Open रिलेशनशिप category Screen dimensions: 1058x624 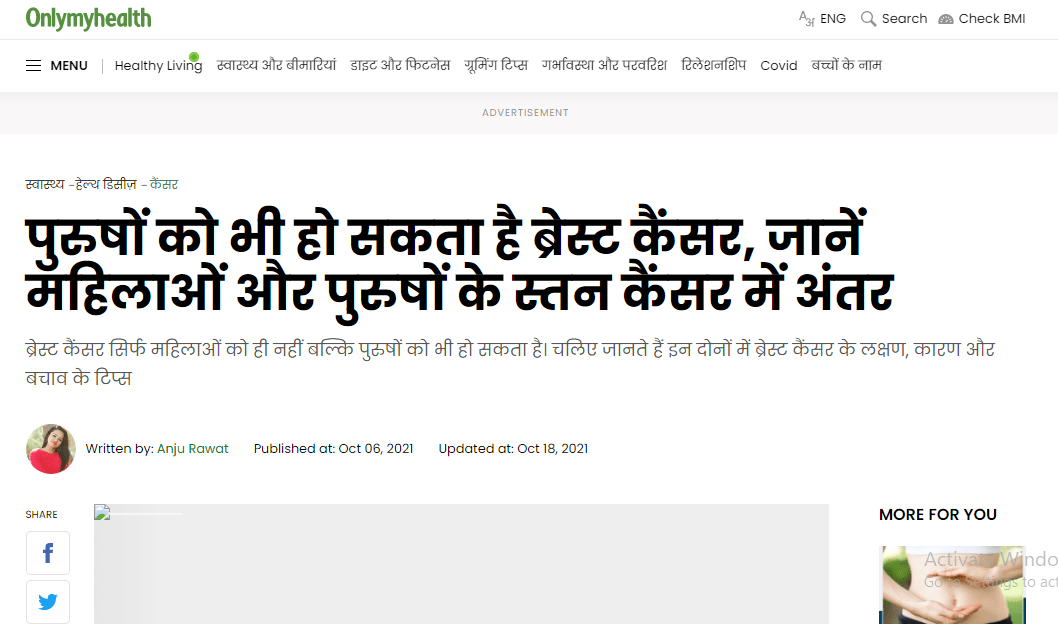713,66
